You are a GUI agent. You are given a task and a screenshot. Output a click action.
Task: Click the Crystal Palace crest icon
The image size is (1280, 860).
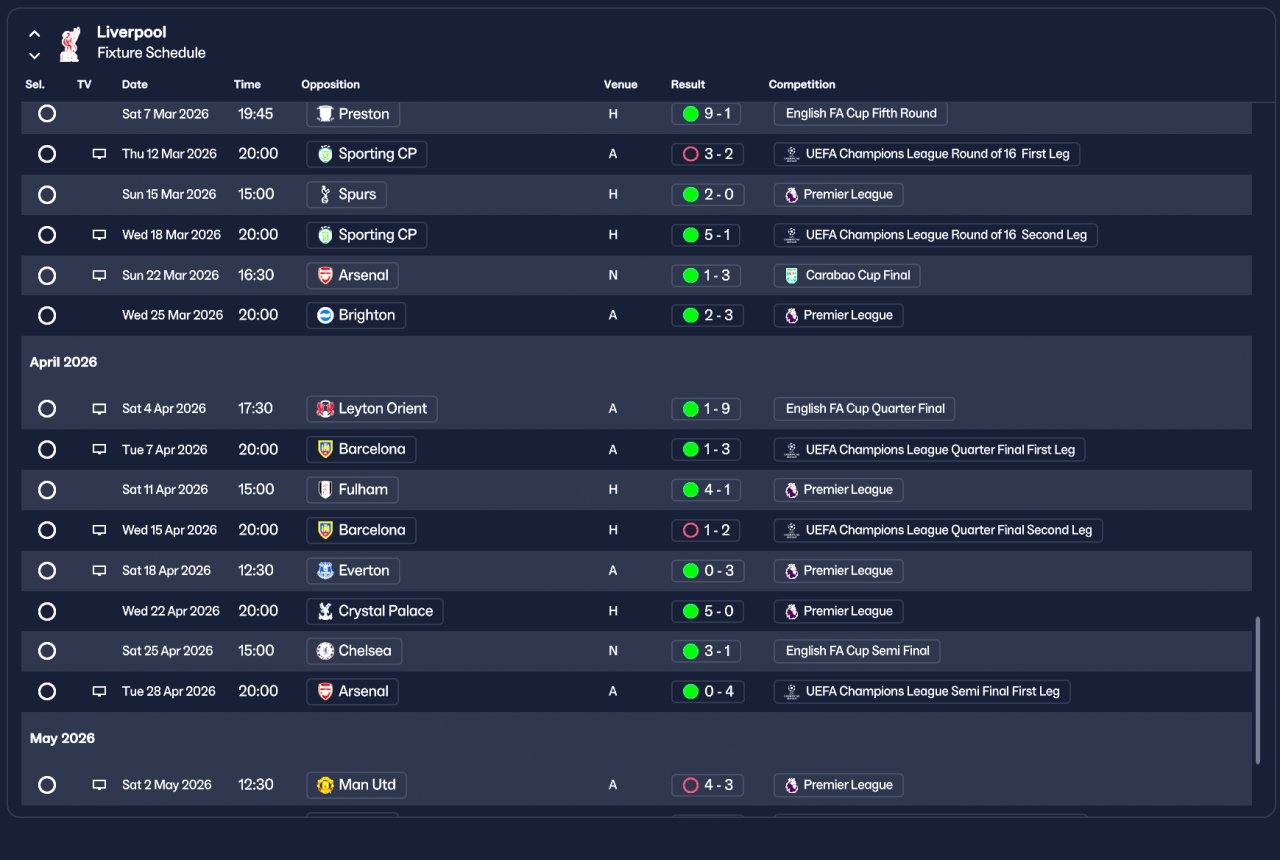click(x=325, y=611)
